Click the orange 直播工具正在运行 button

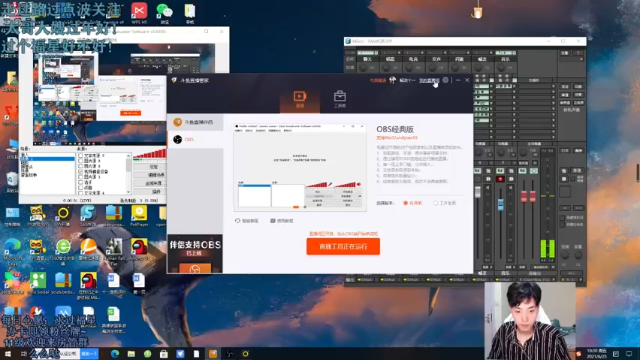343,247
